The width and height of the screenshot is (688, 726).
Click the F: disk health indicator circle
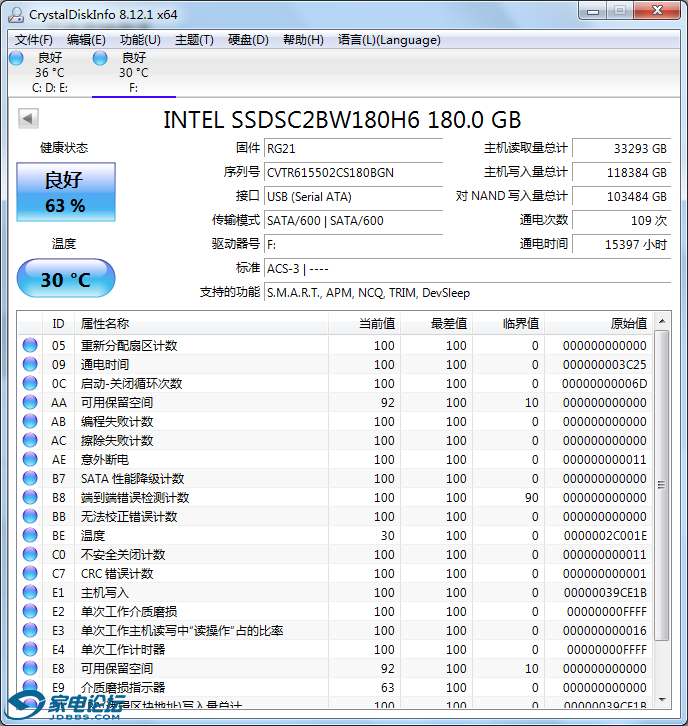pos(100,58)
